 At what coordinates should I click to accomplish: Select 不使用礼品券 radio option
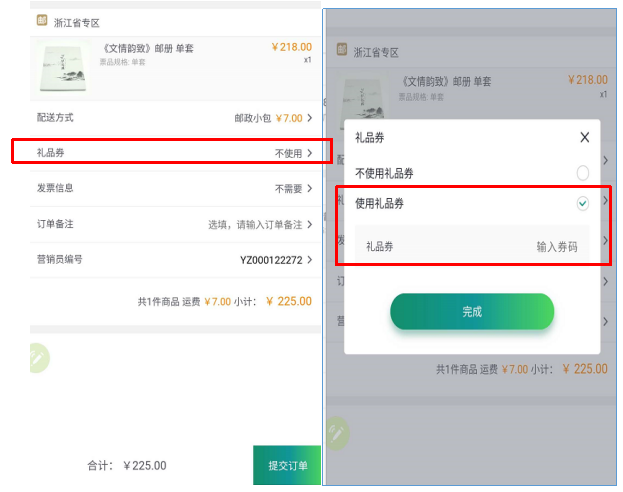[582, 173]
